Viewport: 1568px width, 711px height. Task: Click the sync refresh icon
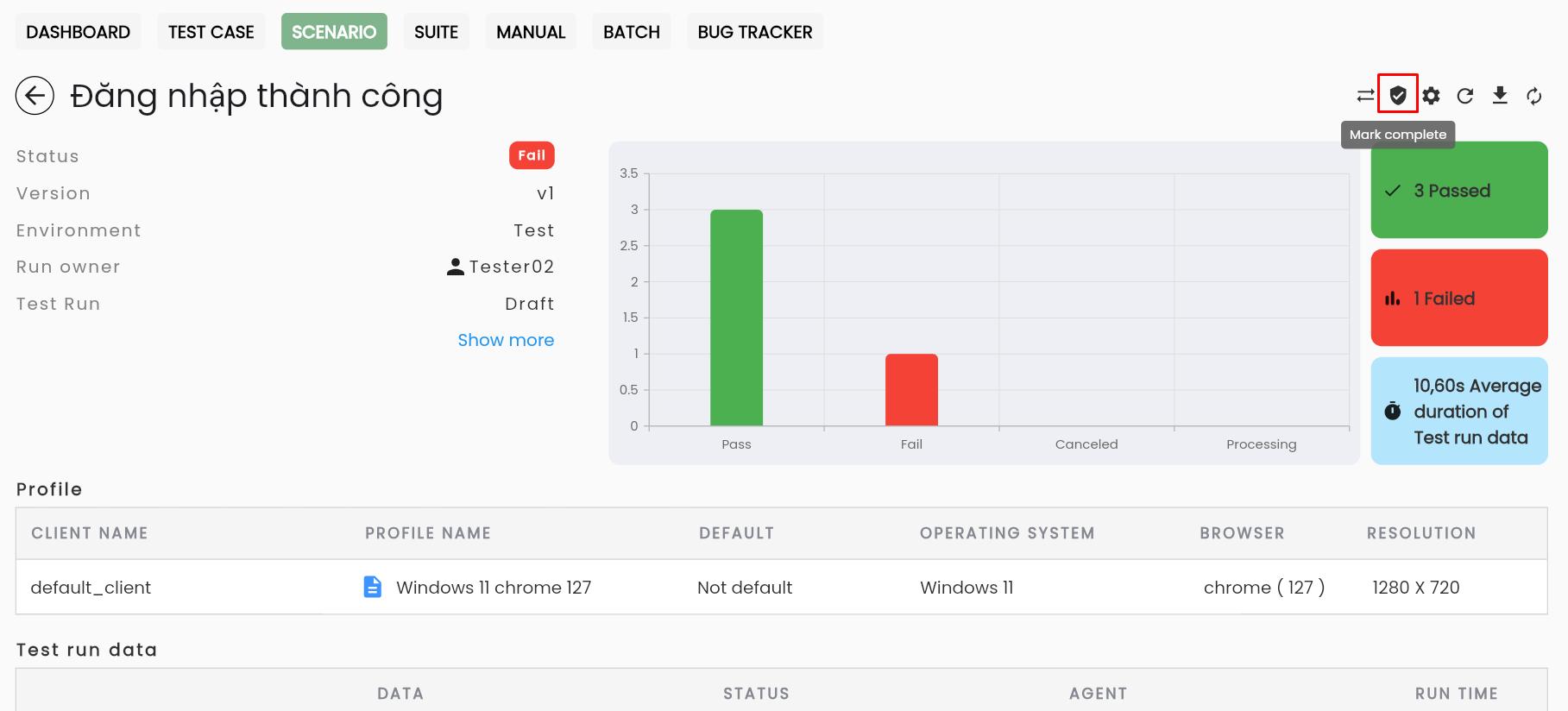[1533, 96]
